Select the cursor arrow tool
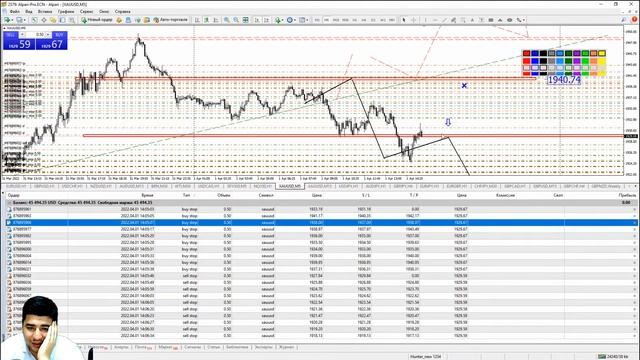This screenshot has height=360, width=640. coord(404,20)
